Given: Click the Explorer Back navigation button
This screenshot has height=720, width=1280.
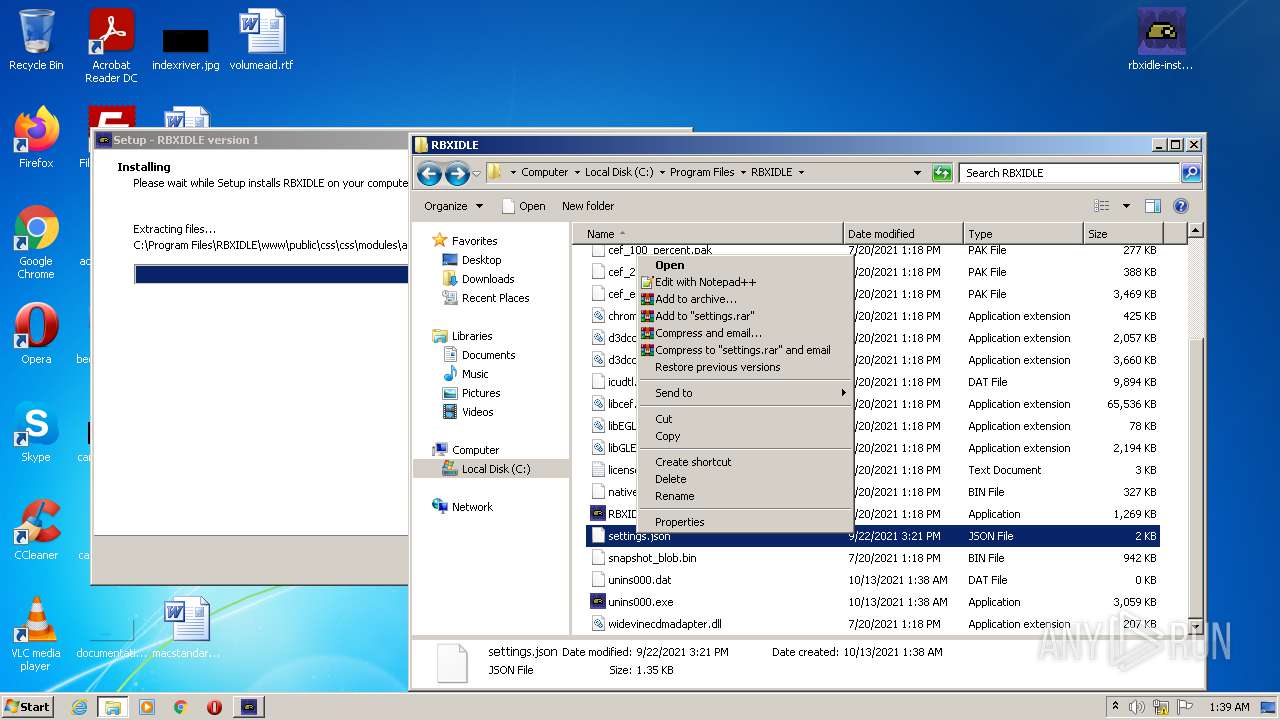Looking at the screenshot, I should click(429, 173).
